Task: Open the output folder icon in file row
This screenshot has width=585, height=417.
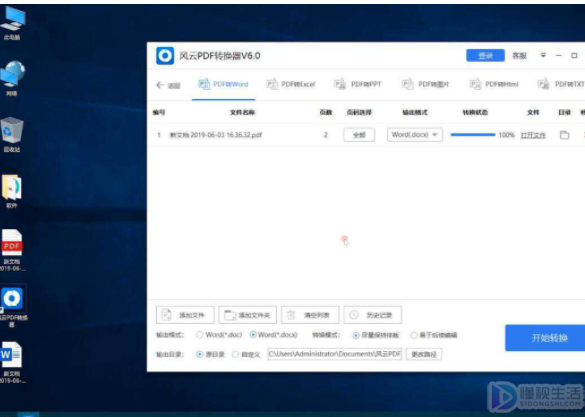Action: point(564,135)
